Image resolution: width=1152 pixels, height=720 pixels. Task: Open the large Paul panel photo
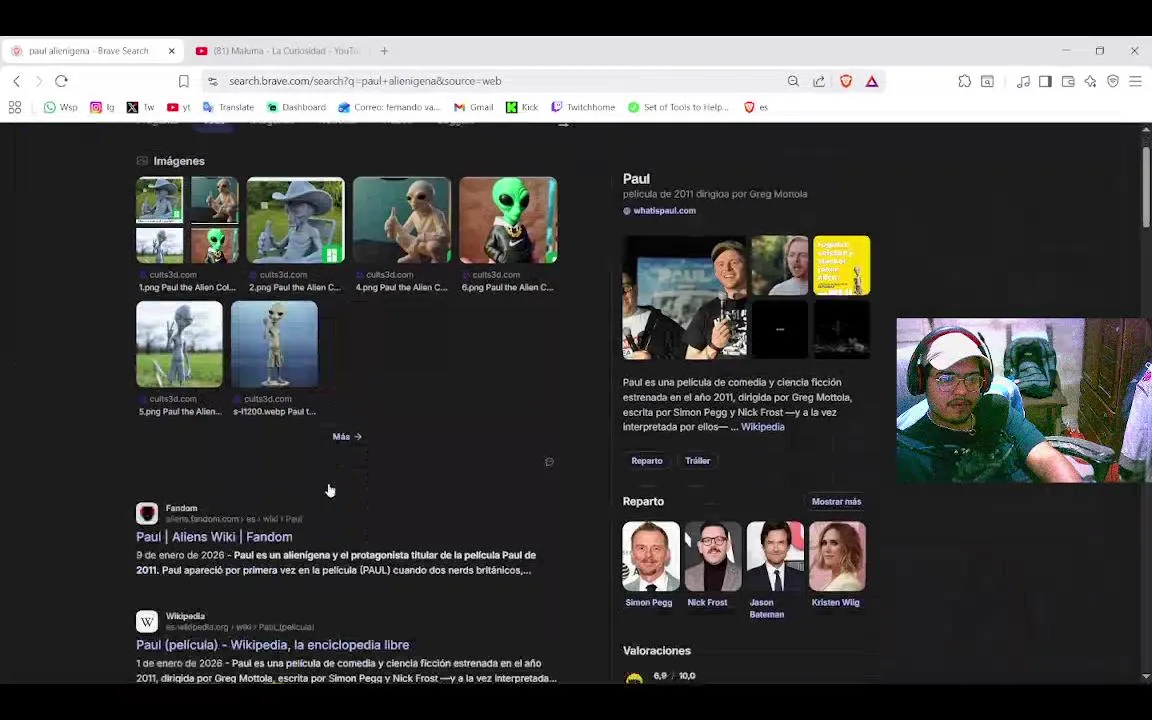tap(685, 298)
